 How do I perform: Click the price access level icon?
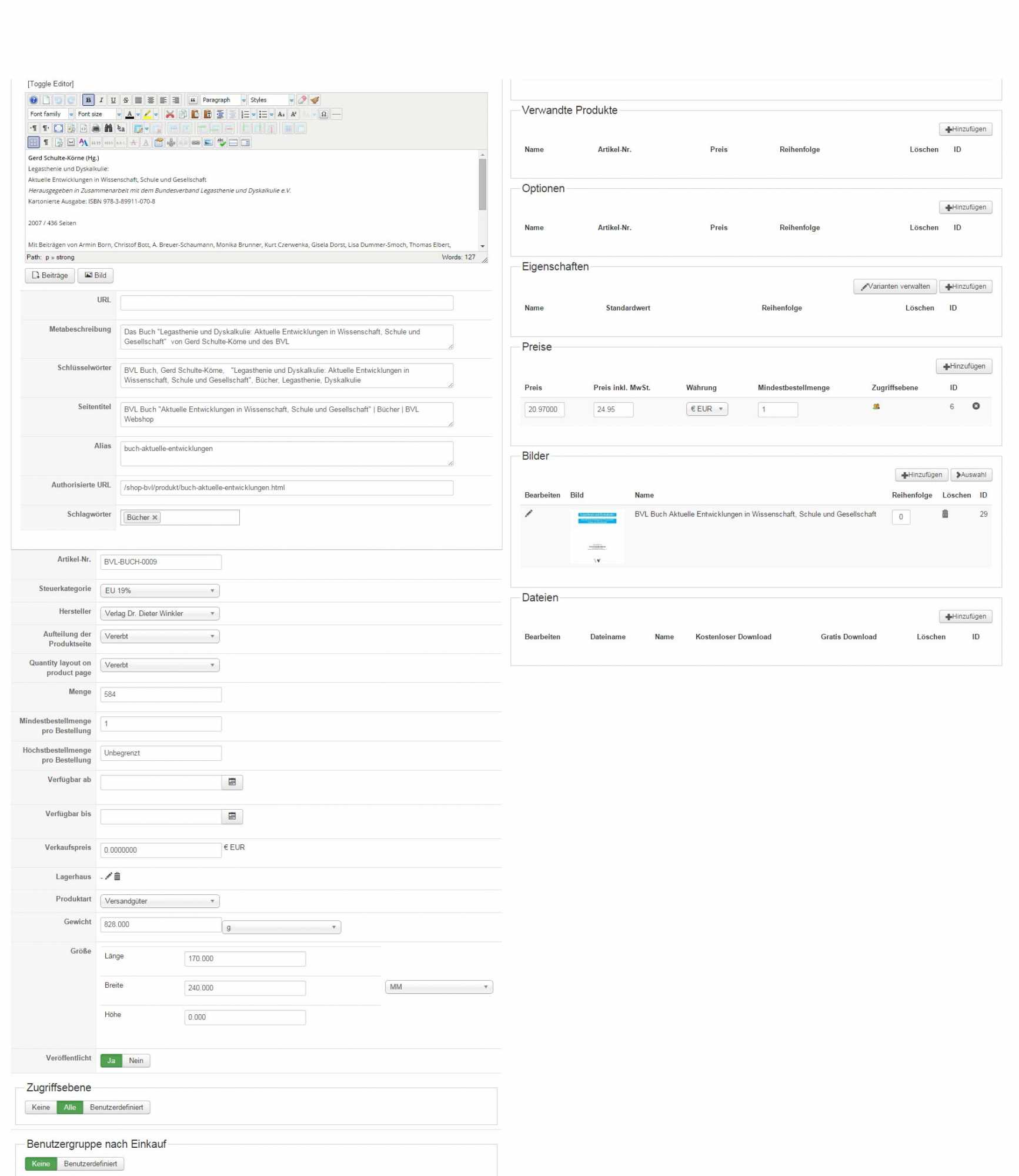point(876,406)
